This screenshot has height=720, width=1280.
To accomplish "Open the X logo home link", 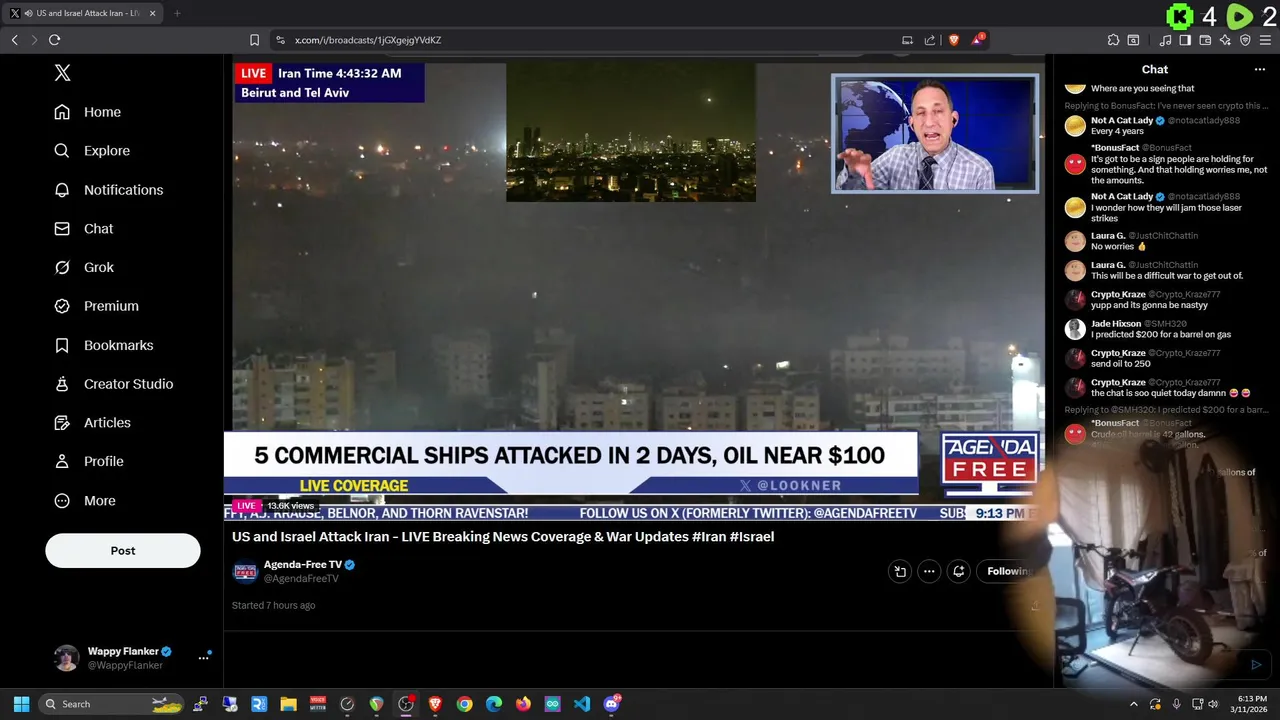I will [62, 73].
